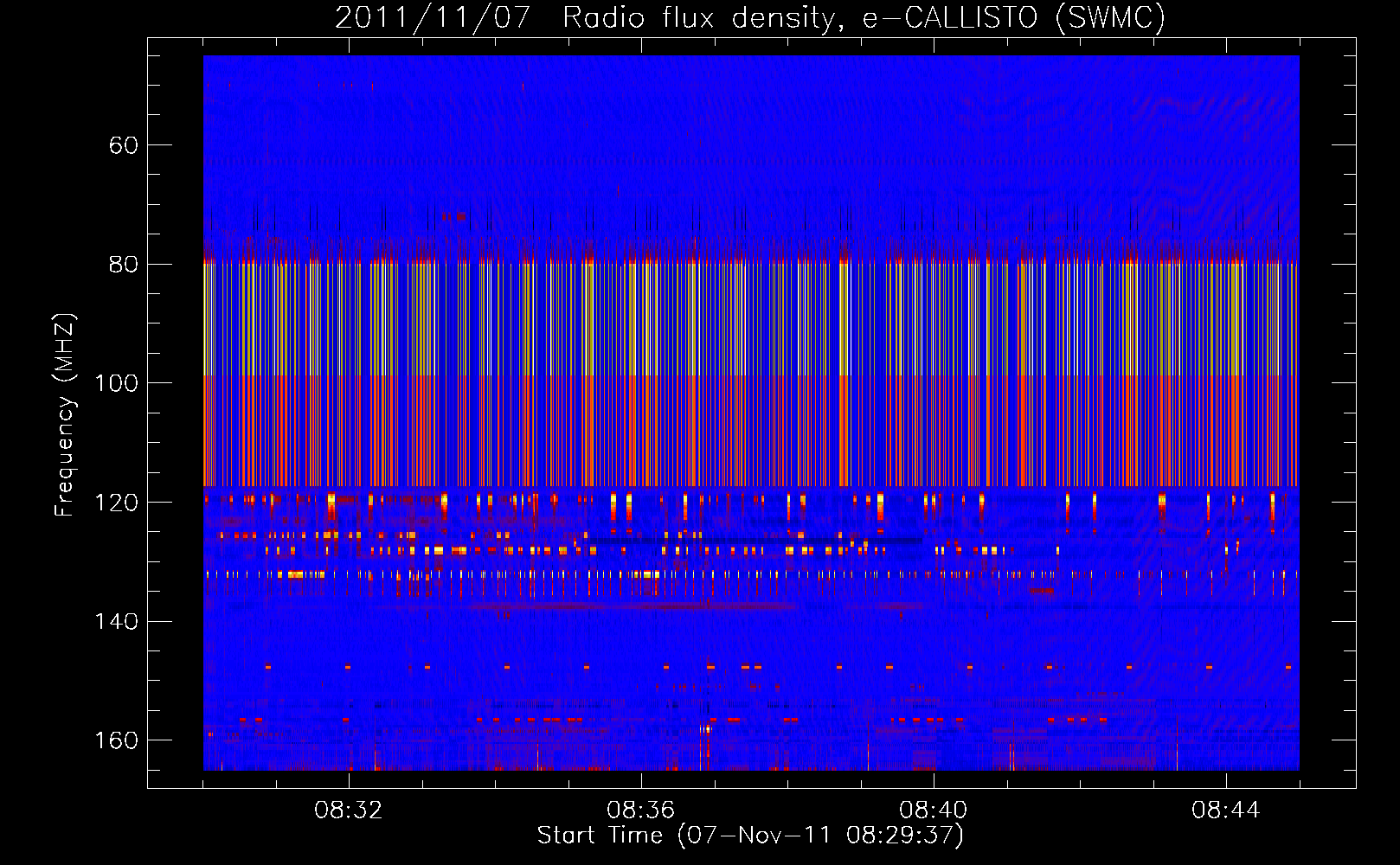Click the 160 MHz frequency tick label
Image resolution: width=1400 pixels, height=865 pixels.
coord(116,740)
